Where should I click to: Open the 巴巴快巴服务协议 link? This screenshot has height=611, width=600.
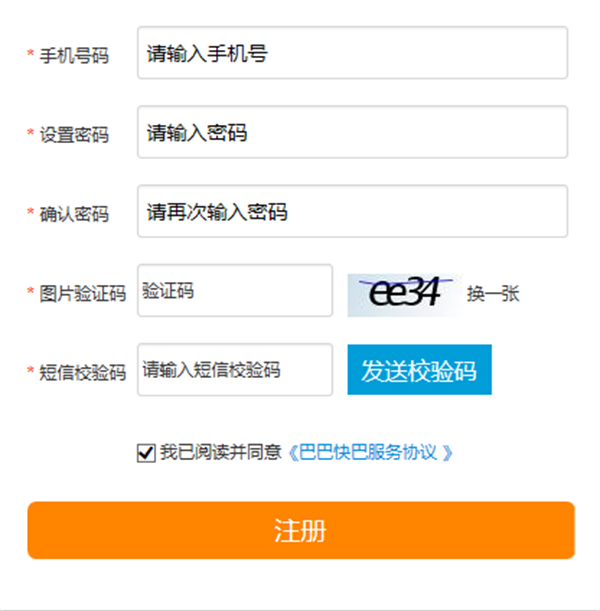pos(370,453)
